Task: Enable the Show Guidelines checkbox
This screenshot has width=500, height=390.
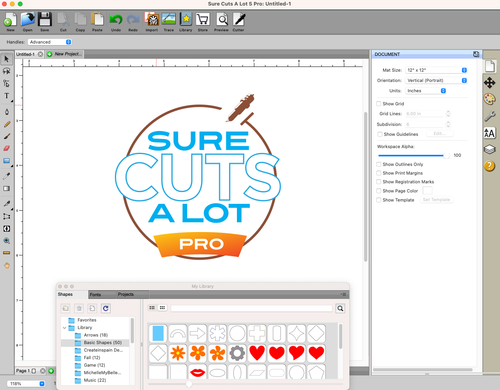Action: point(379,134)
